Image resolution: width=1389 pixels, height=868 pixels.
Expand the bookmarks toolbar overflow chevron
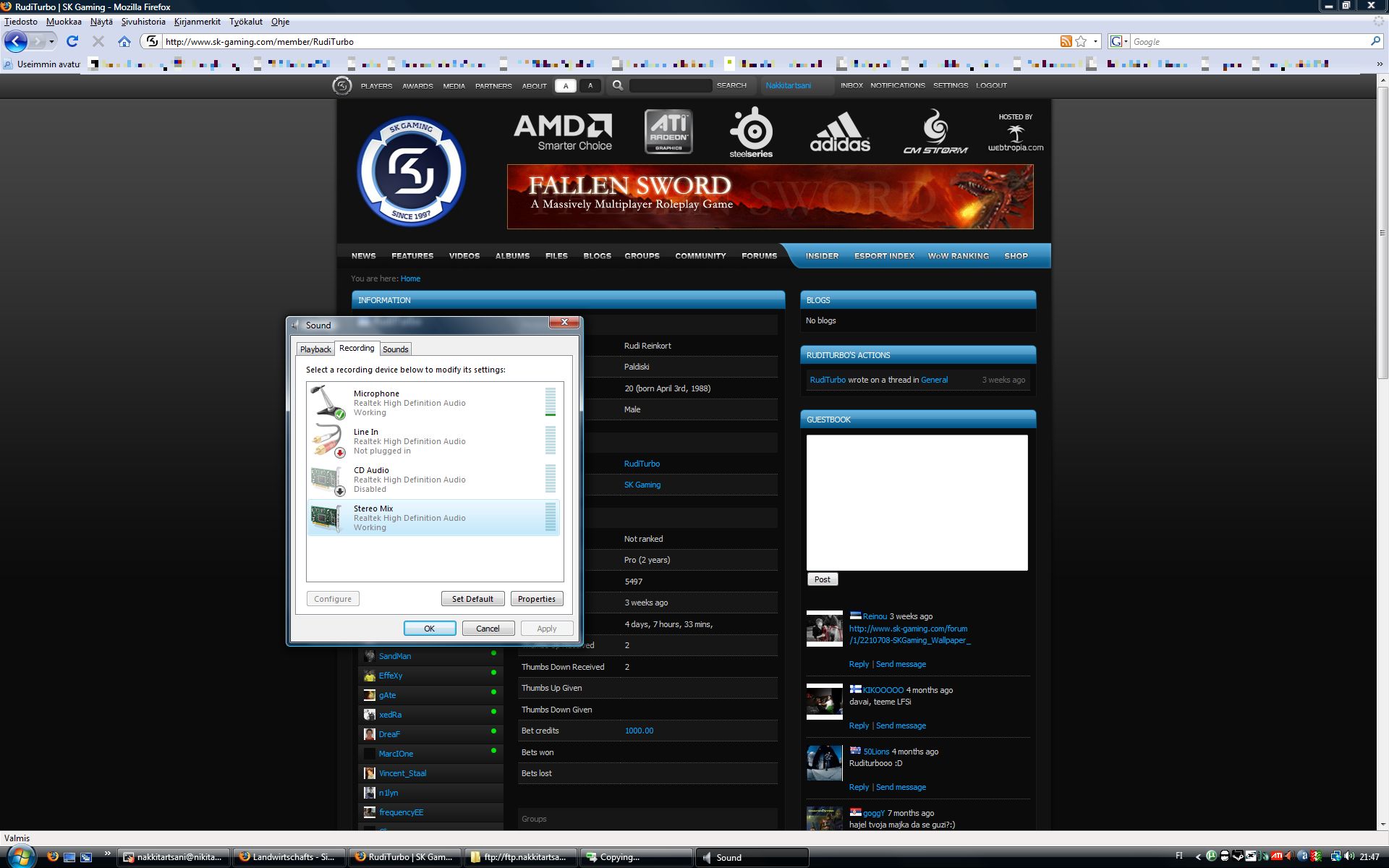1379,64
